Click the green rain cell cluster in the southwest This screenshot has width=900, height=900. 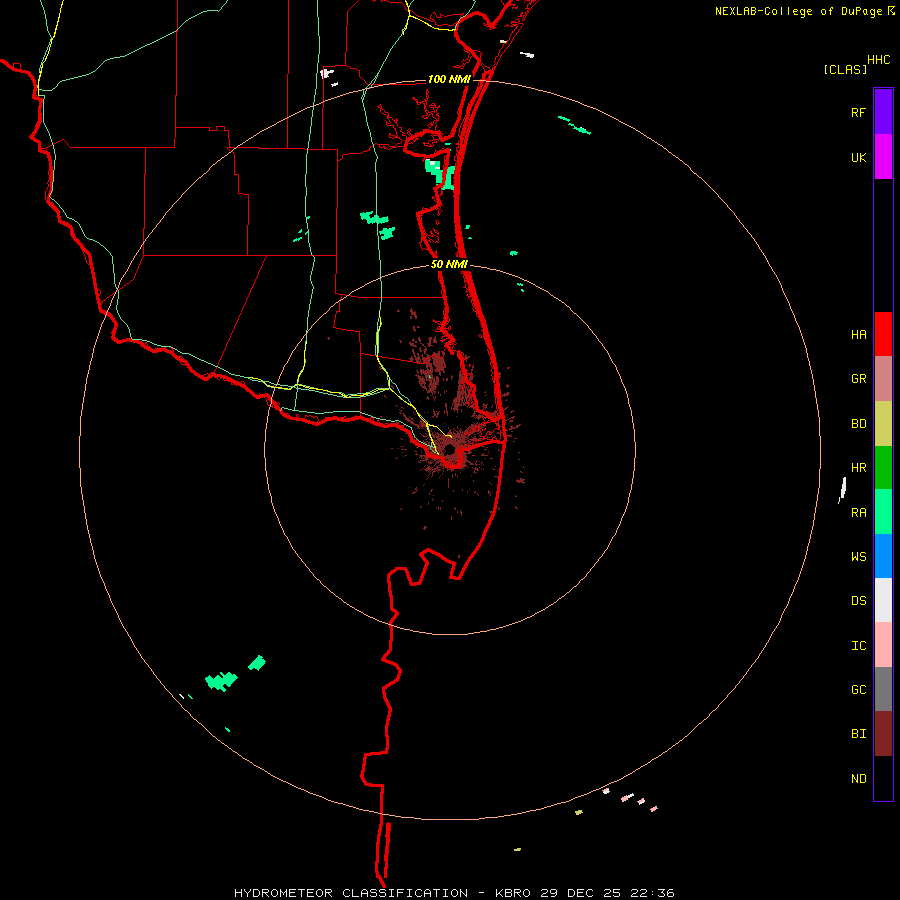tap(222, 681)
